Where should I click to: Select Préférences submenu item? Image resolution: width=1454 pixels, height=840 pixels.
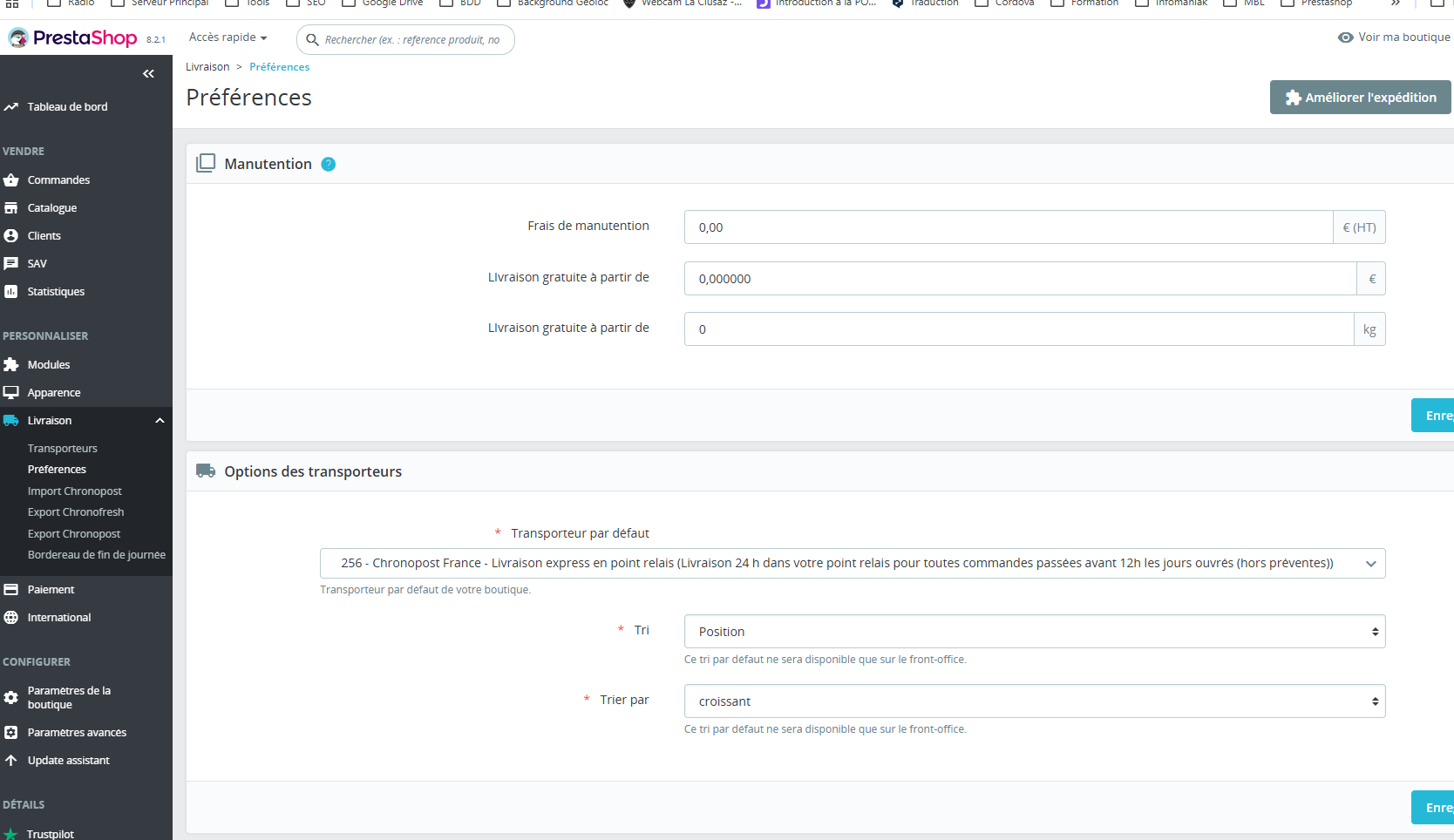click(57, 470)
